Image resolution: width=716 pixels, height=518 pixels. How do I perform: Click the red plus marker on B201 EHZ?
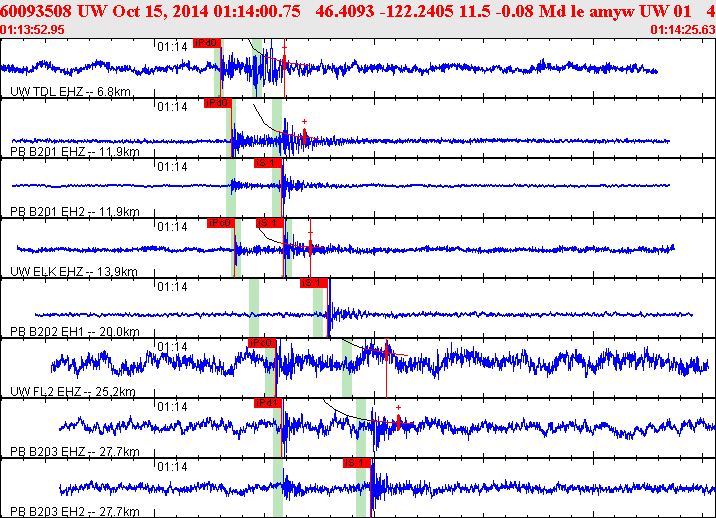click(x=304, y=122)
